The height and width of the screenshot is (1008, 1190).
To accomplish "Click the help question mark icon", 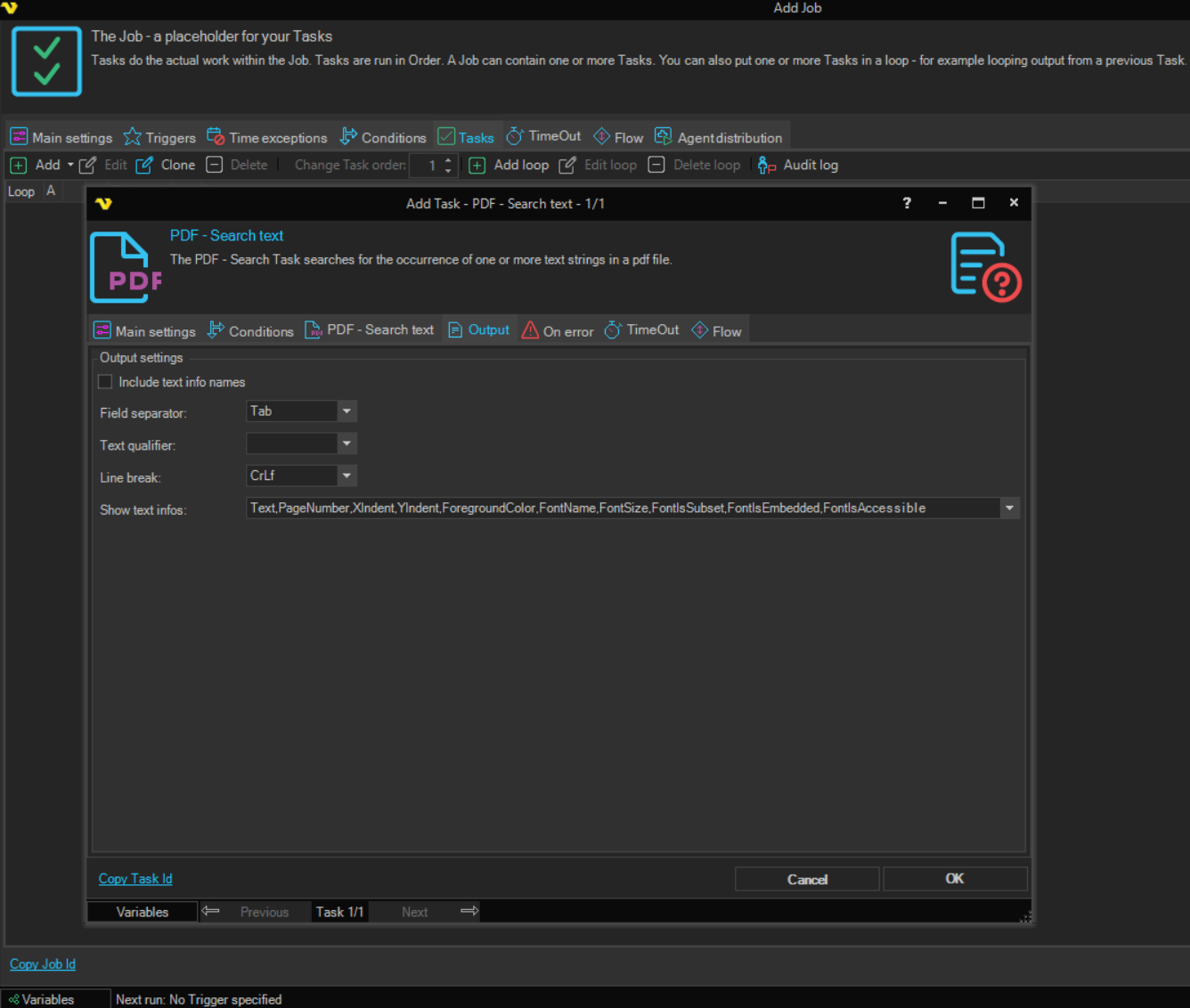I will pos(907,203).
